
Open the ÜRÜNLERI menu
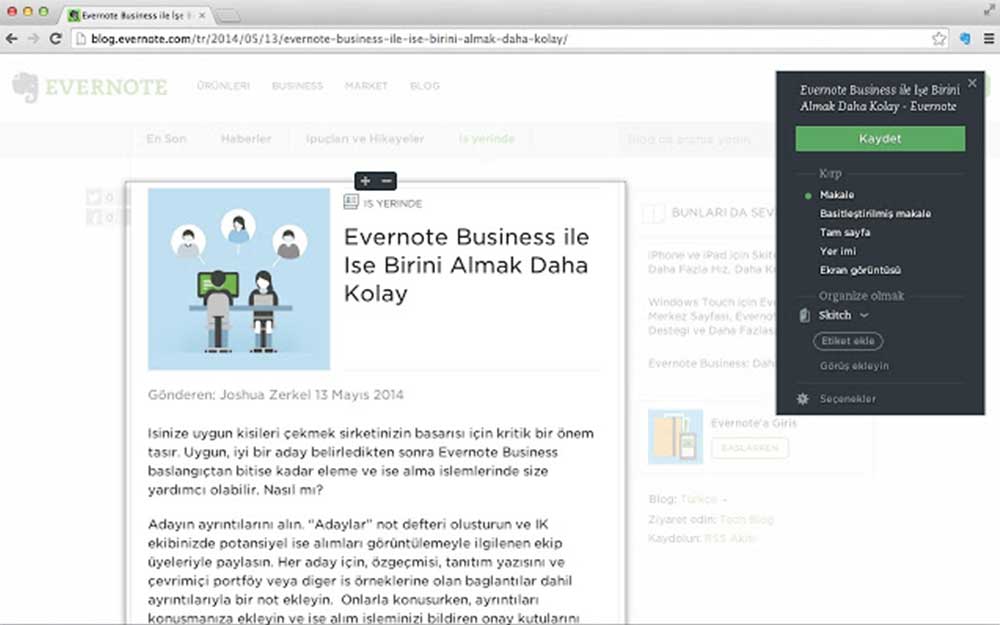[x=223, y=85]
